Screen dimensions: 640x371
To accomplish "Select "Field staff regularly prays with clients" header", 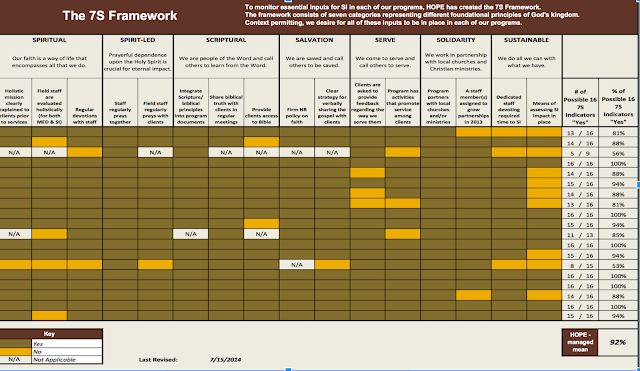I will click(156, 113).
